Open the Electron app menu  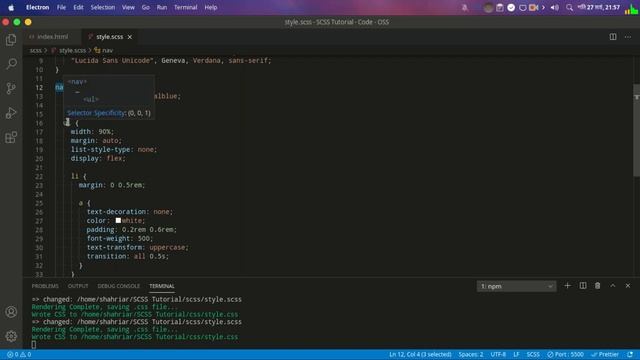pyautogui.click(x=38, y=7)
